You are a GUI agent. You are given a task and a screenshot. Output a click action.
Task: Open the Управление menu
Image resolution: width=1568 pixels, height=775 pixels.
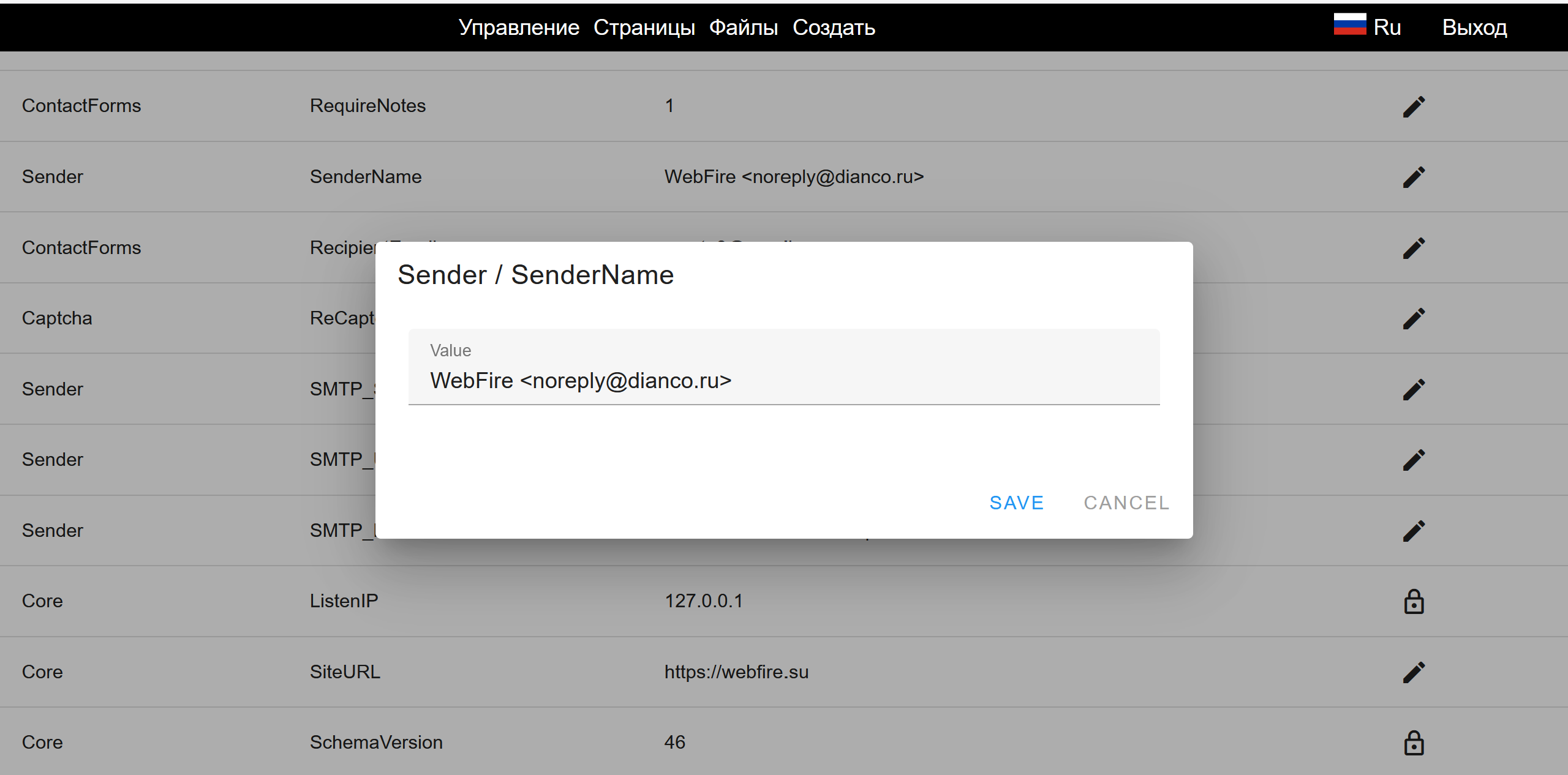coord(519,28)
